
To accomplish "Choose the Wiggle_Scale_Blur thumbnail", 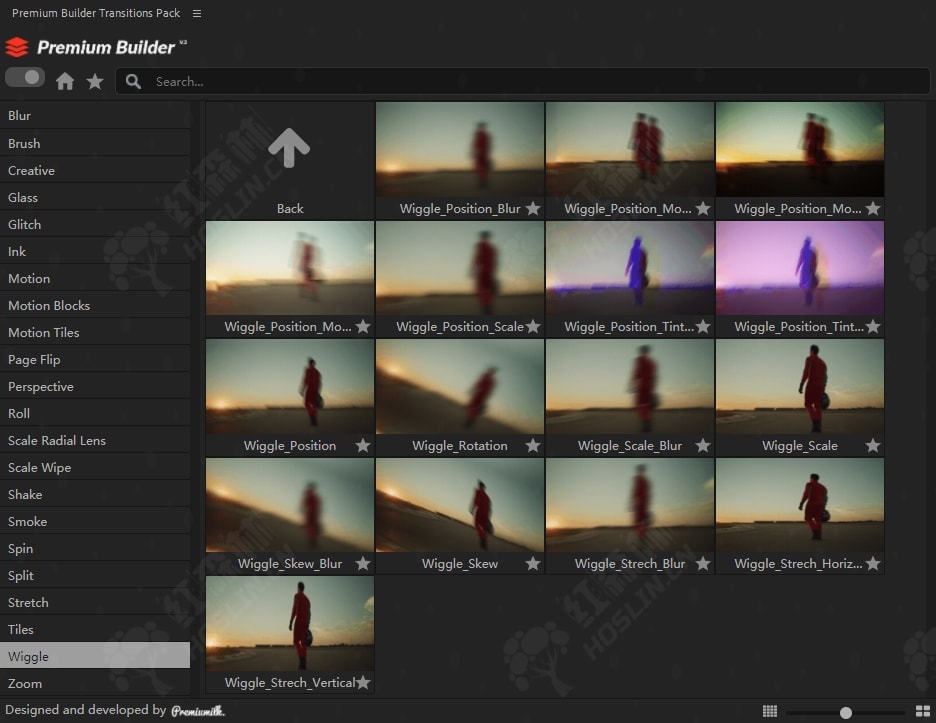I will click(630, 386).
